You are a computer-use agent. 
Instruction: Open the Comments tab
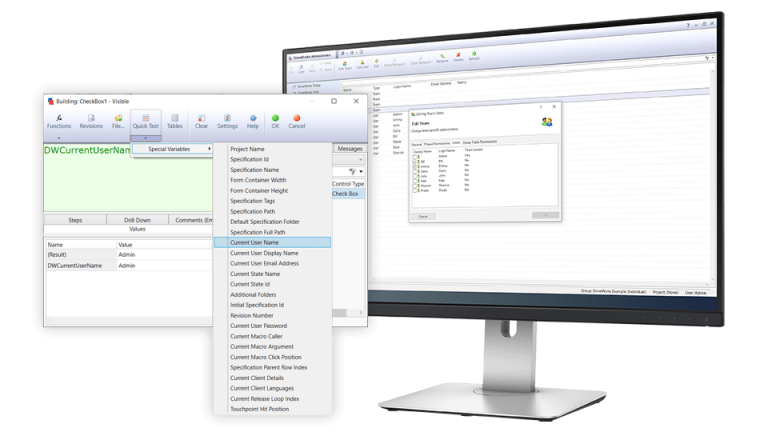pos(191,220)
